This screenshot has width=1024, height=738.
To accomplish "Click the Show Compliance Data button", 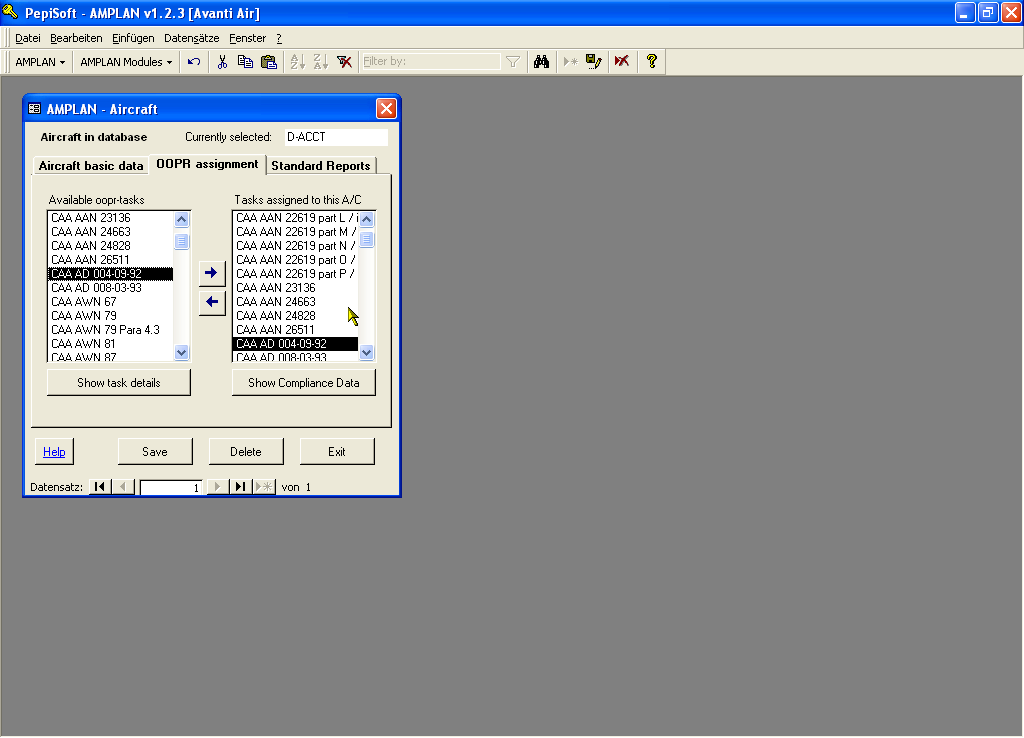I will click(x=304, y=383).
